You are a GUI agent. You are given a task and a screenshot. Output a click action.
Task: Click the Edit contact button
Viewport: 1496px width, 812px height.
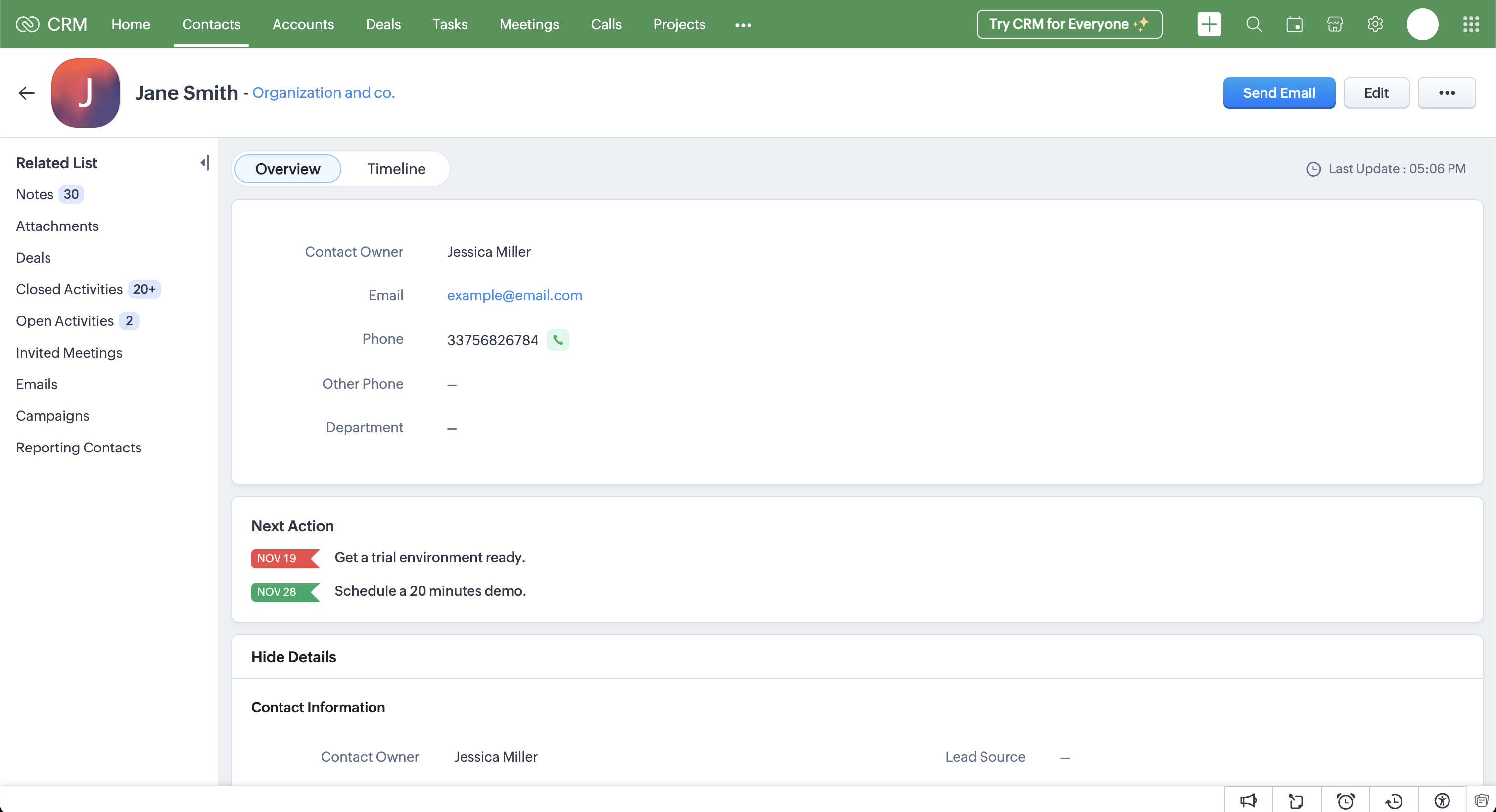[x=1376, y=93]
